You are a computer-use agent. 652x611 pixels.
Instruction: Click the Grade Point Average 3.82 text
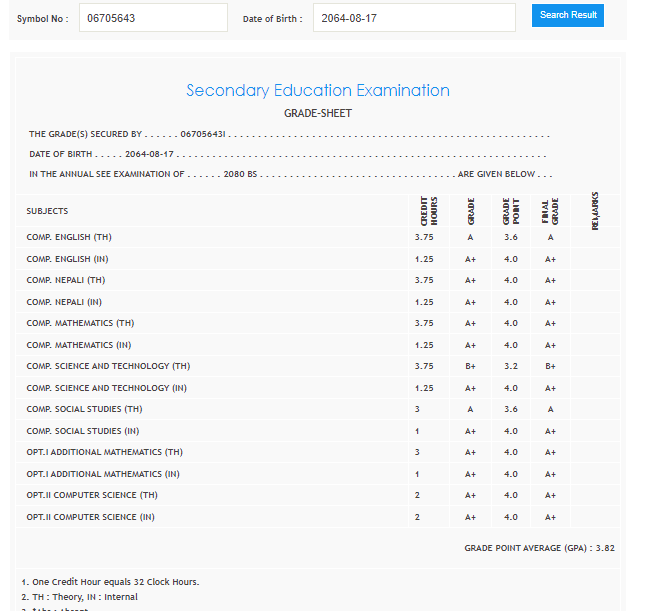pyautogui.click(x=539, y=548)
